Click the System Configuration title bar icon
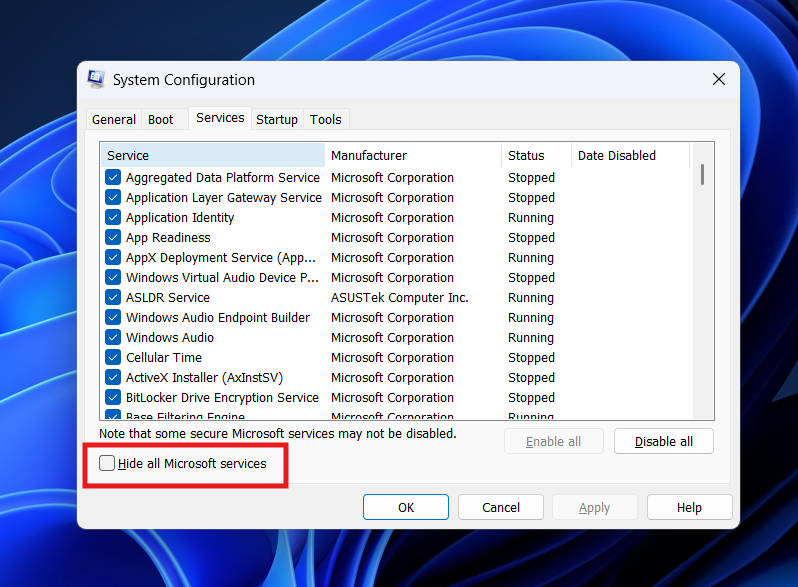The height and width of the screenshot is (587, 798). click(x=96, y=79)
